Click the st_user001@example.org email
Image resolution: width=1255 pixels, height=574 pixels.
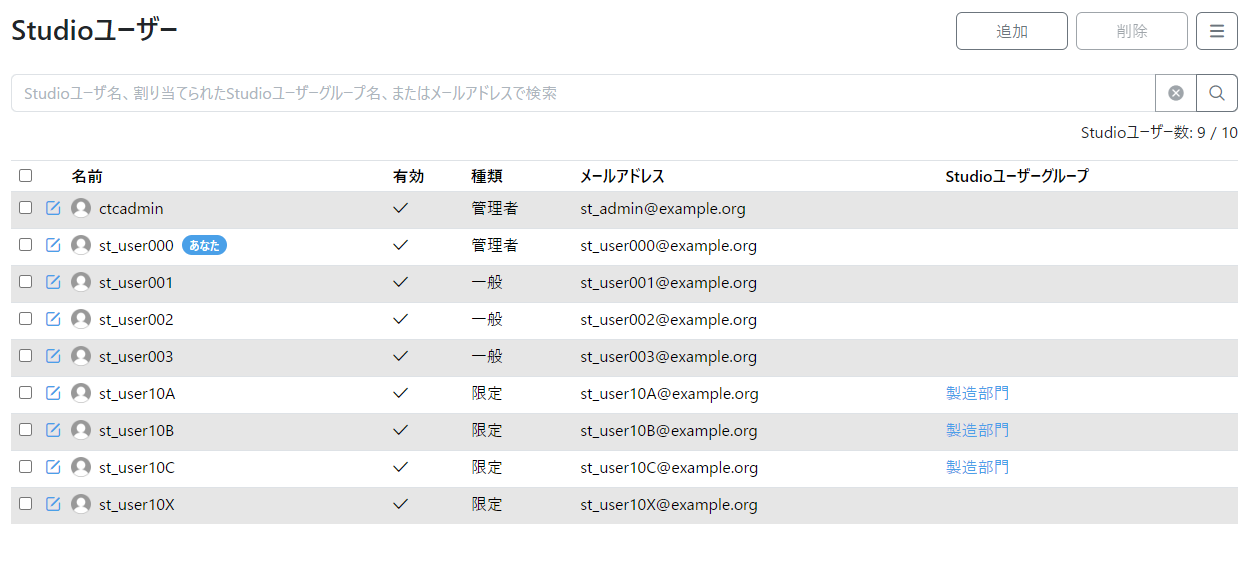tap(669, 283)
